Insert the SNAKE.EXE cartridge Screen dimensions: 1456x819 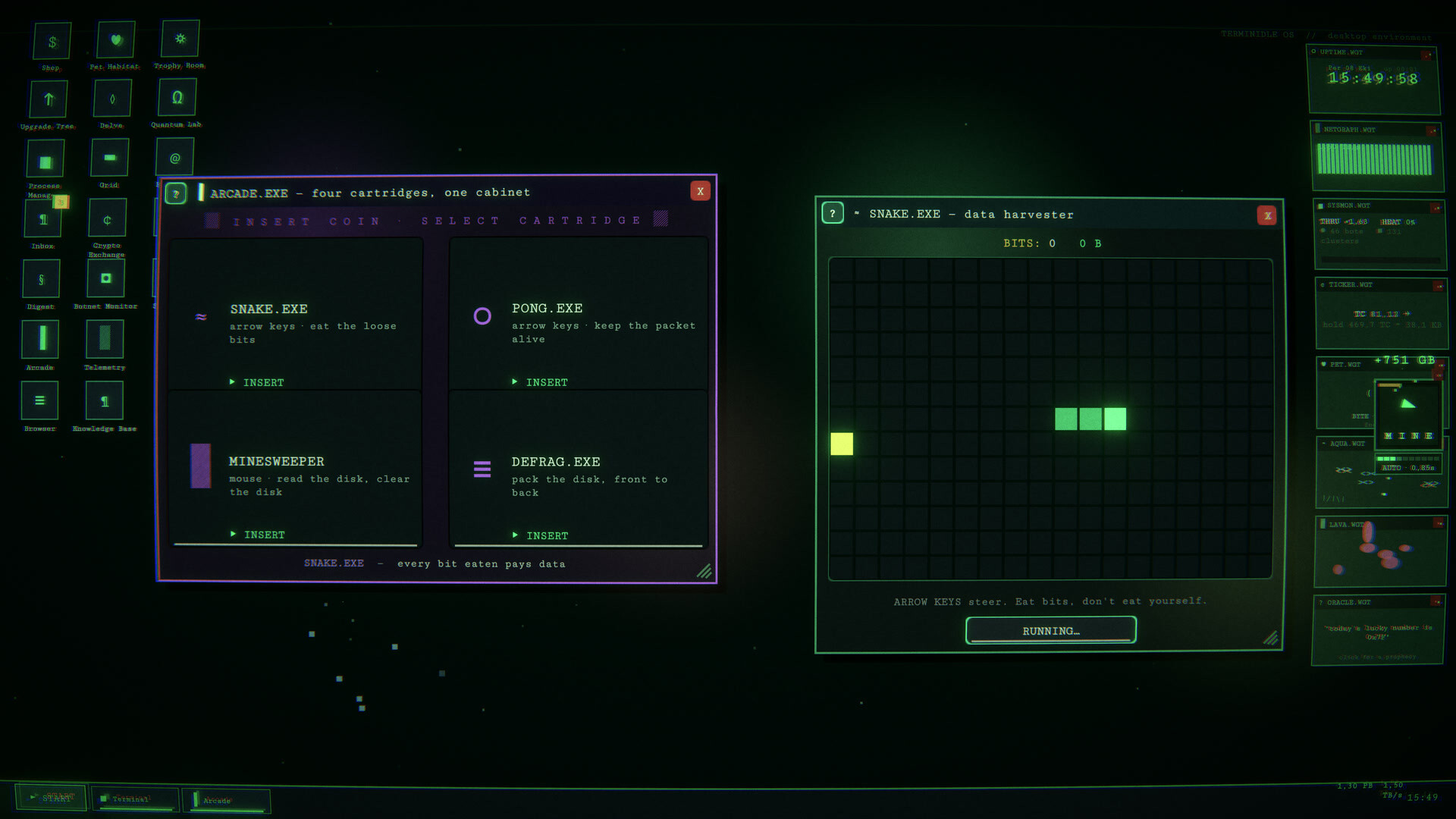[257, 382]
